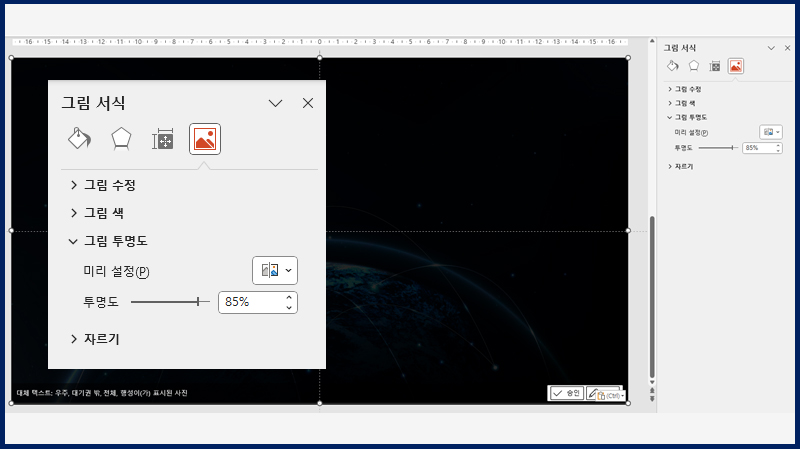Viewport: 800px width, 449px height.
Task: Click 투명도 slider track in right-side pane
Action: coord(718,147)
